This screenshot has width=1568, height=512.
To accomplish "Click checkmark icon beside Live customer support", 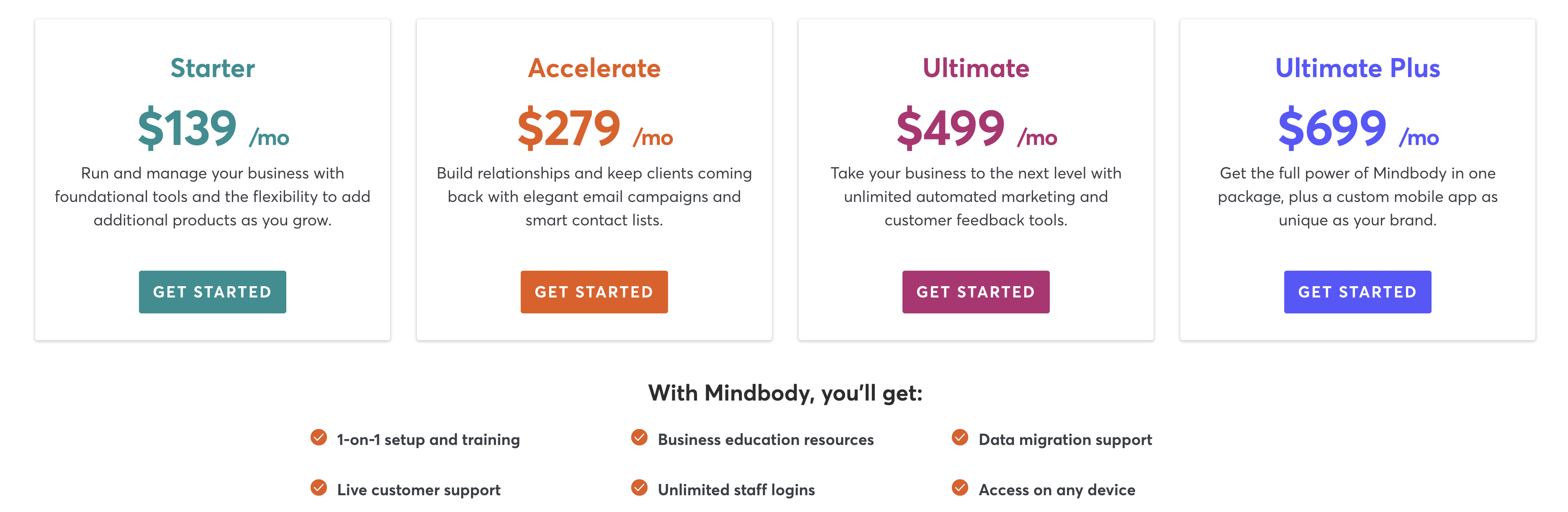I will click(x=319, y=488).
